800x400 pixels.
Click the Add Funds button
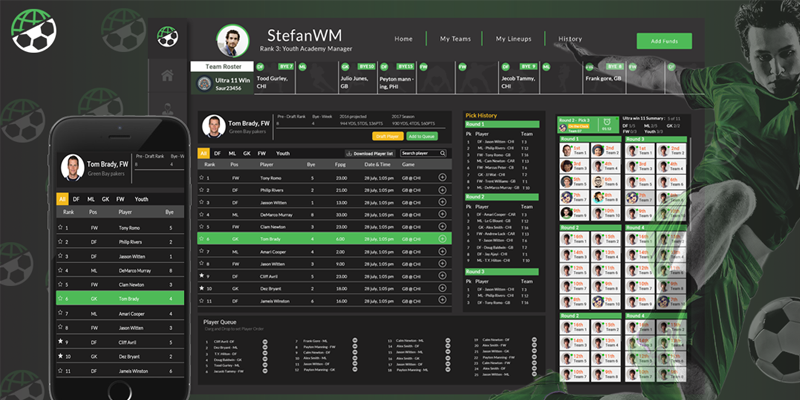point(664,41)
